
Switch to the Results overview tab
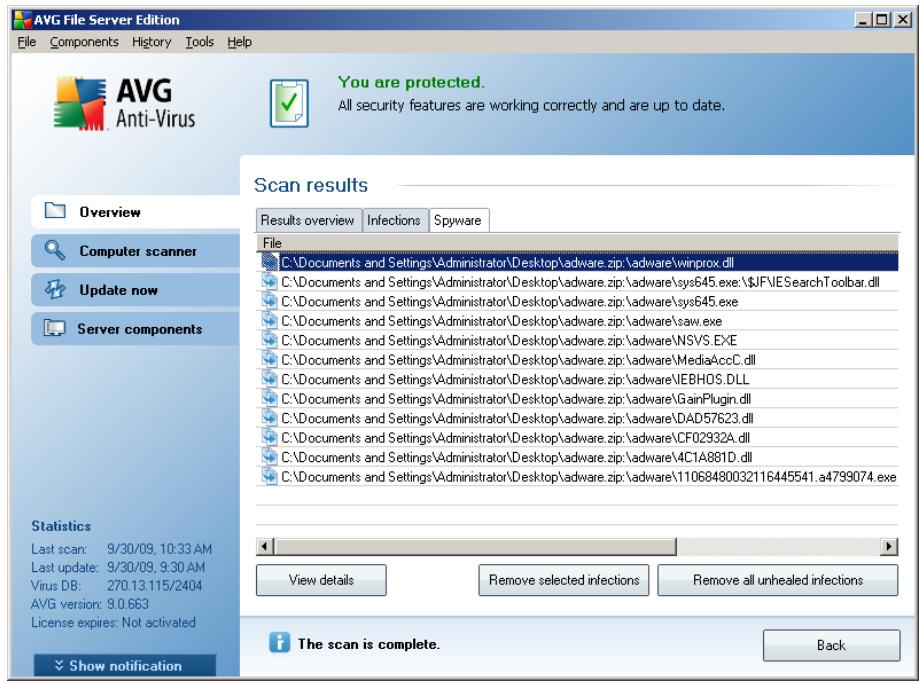308,220
